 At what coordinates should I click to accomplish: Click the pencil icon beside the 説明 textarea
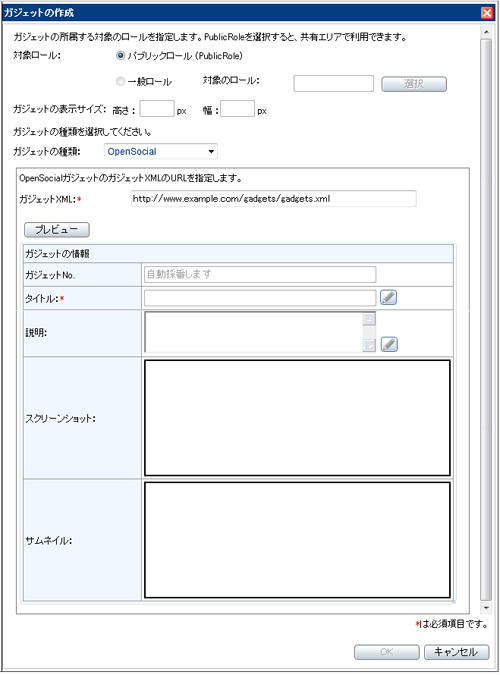coord(389,344)
